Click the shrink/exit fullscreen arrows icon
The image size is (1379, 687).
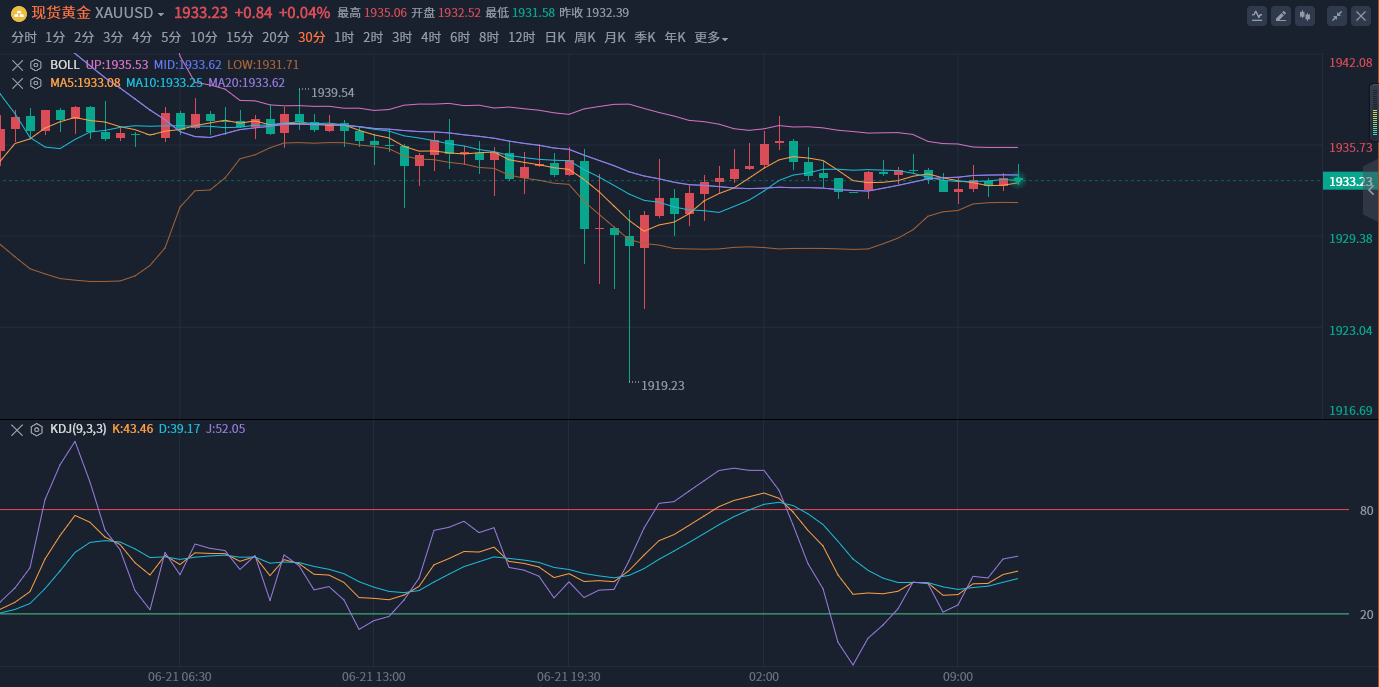[x=1336, y=16]
